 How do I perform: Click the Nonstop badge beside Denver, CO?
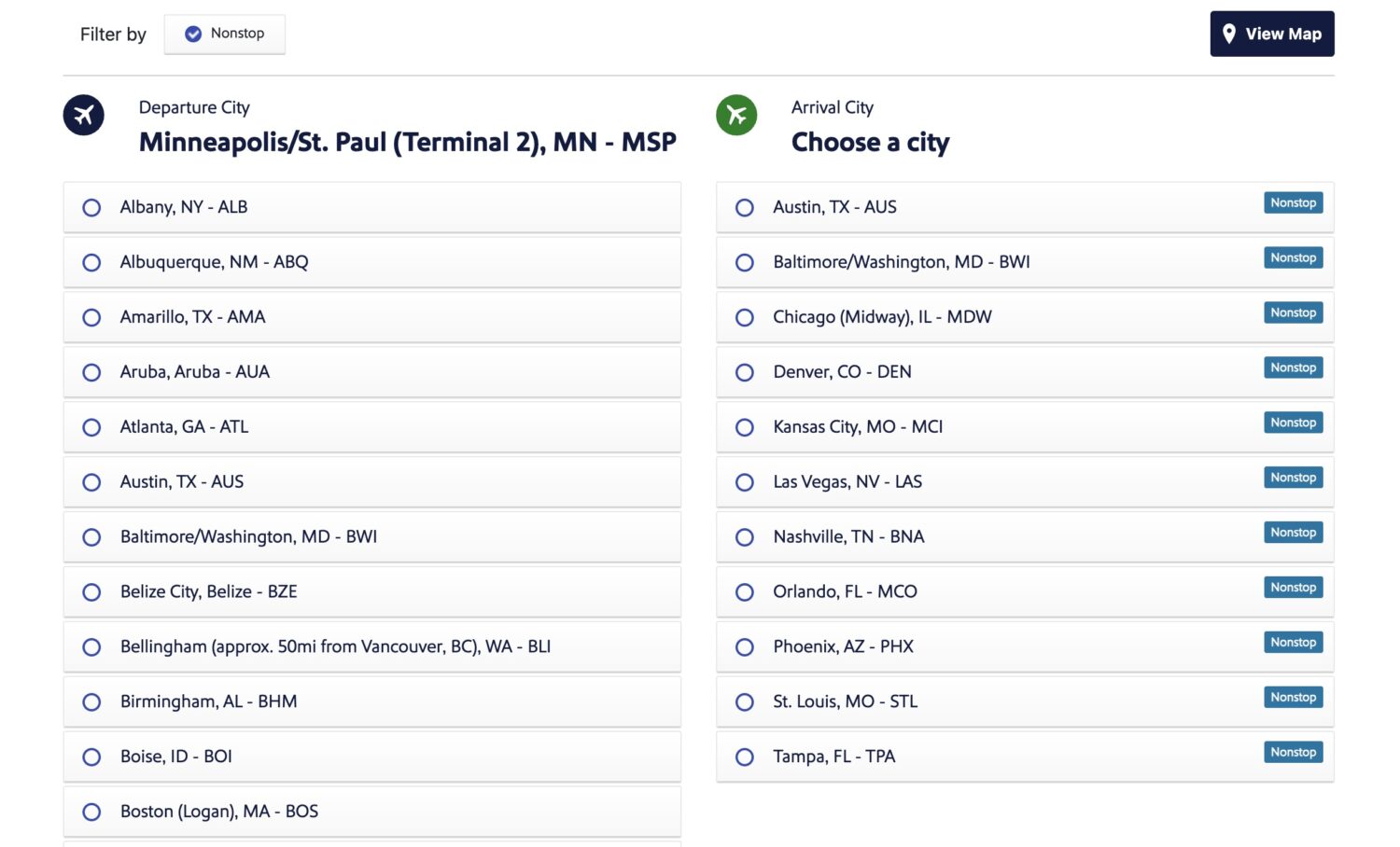tap(1293, 368)
